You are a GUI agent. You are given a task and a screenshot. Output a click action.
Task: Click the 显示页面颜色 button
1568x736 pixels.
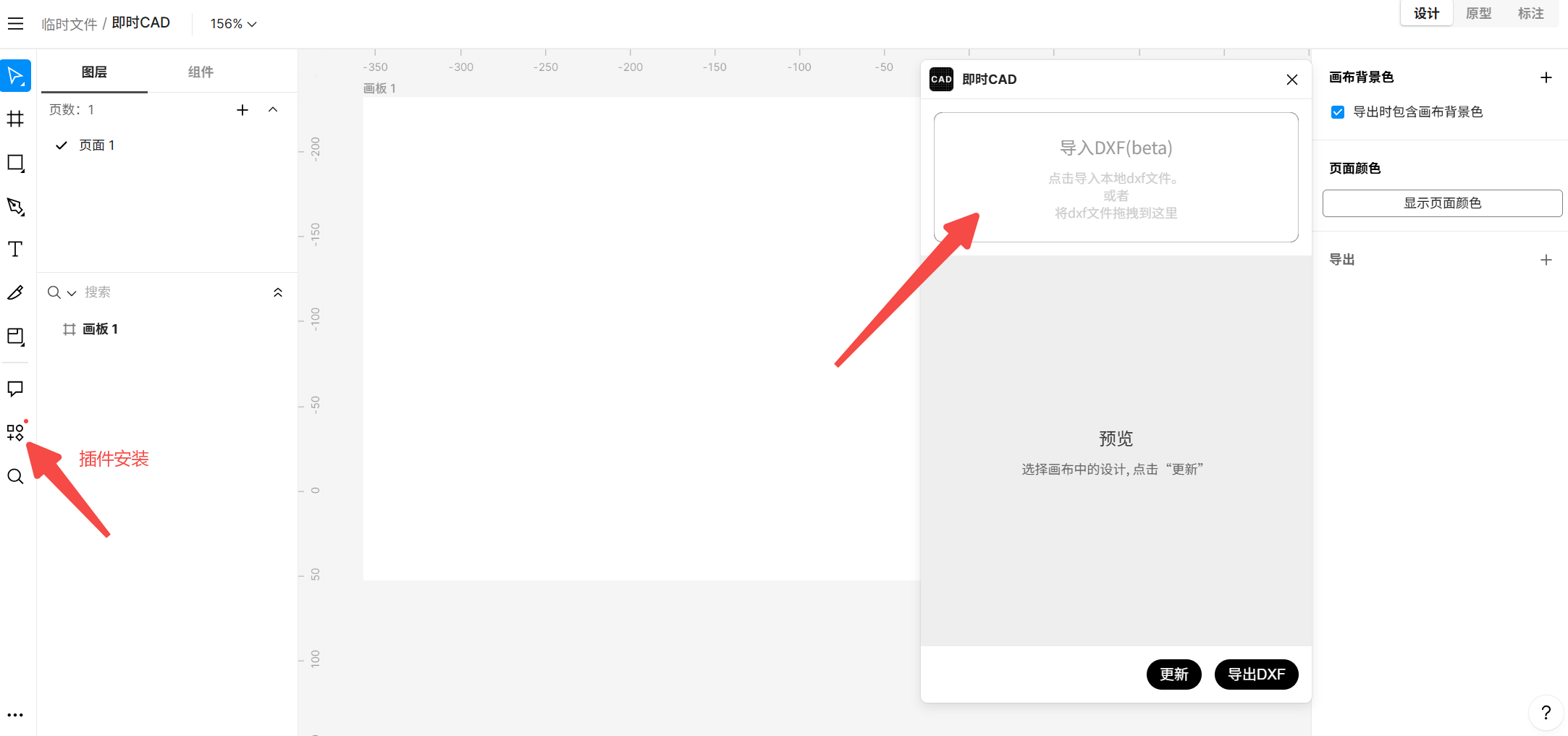tap(1441, 203)
